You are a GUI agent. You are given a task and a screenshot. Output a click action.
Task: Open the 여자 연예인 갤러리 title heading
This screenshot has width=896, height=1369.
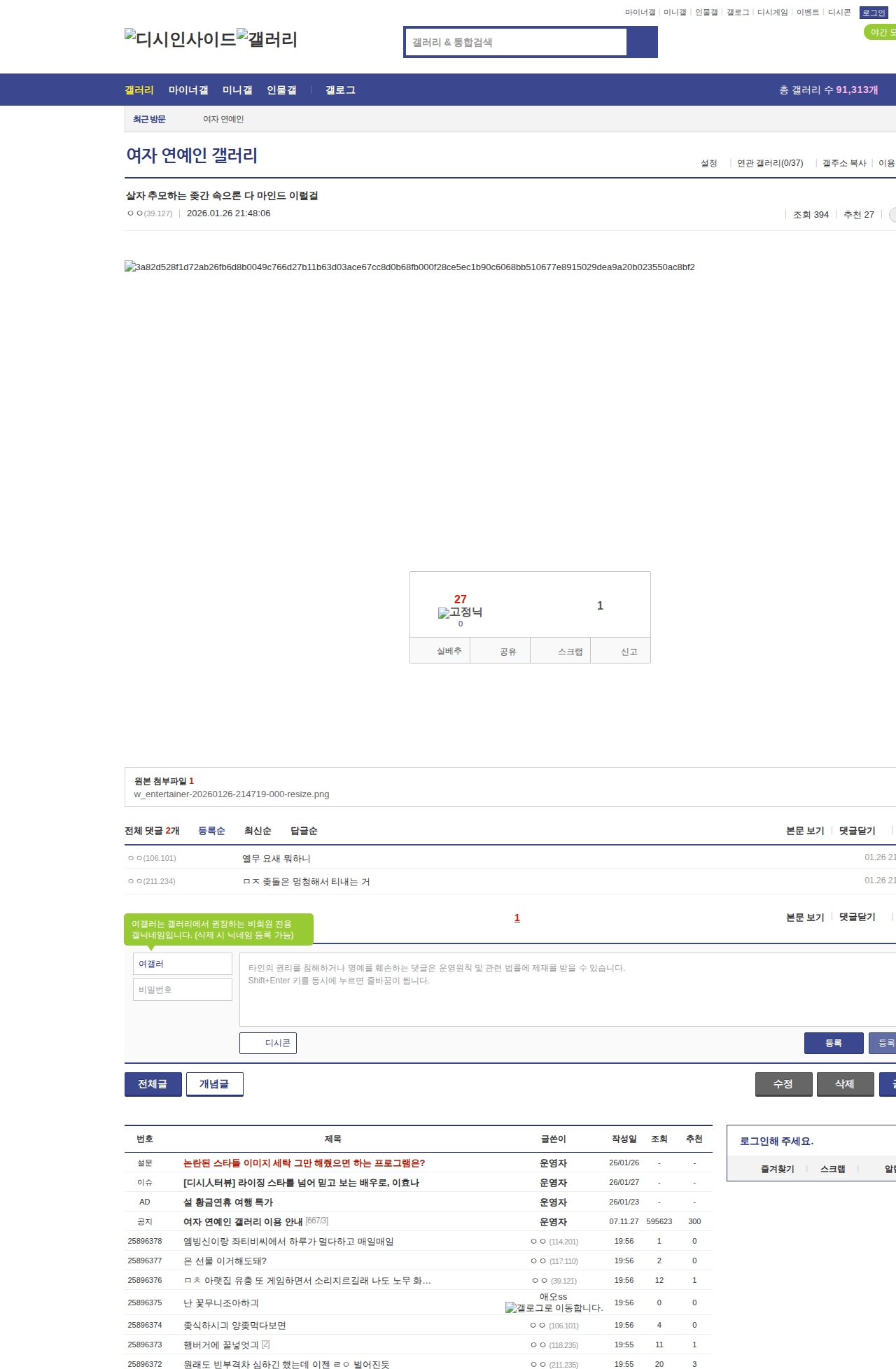tap(192, 155)
